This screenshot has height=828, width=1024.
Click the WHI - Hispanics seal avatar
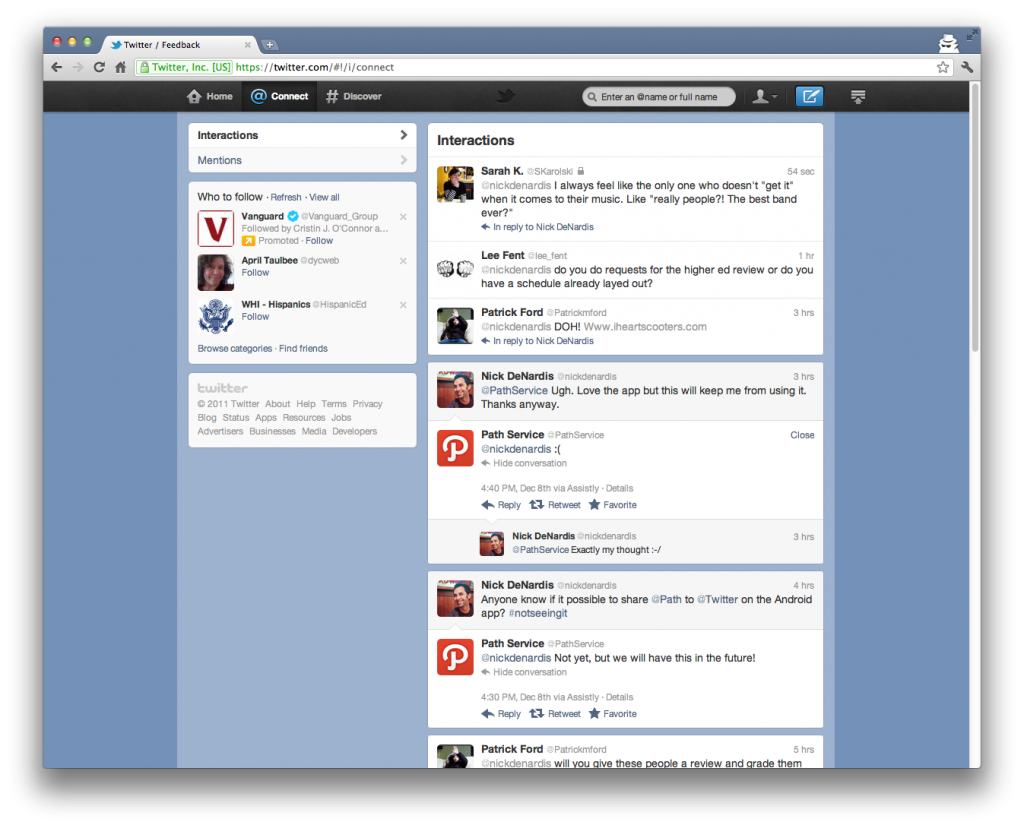coord(216,316)
